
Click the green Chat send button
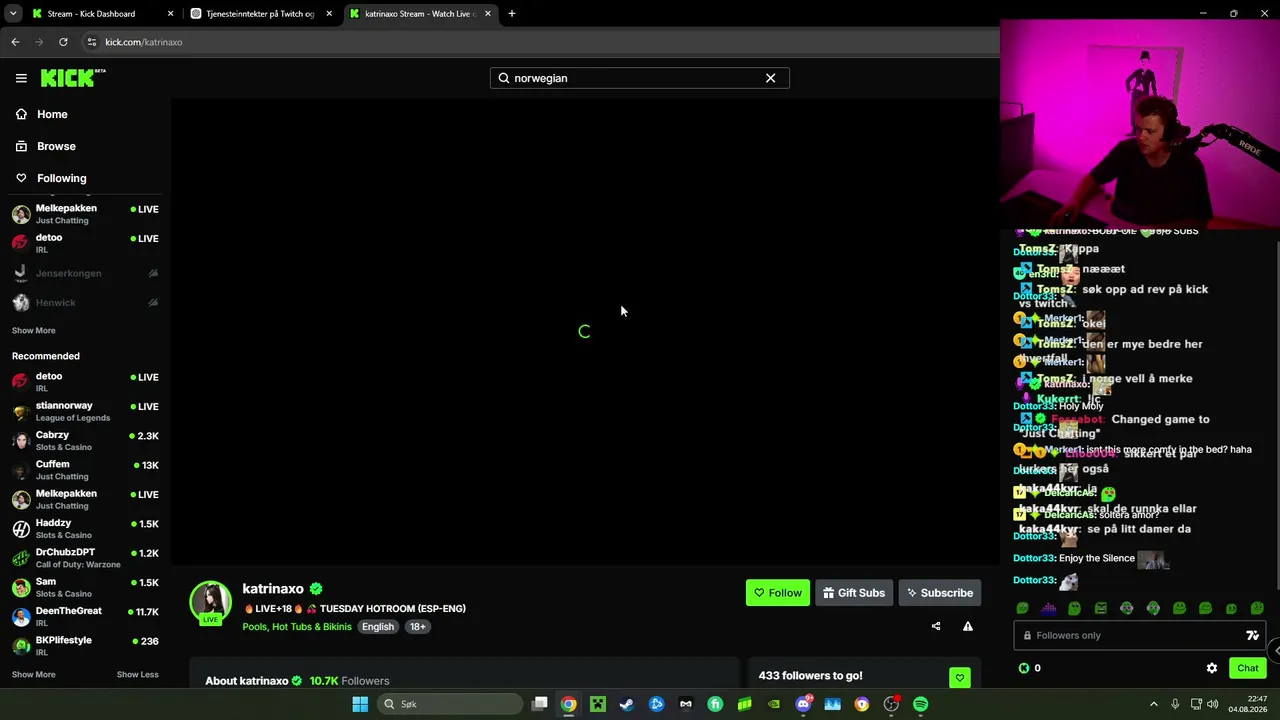(1248, 668)
